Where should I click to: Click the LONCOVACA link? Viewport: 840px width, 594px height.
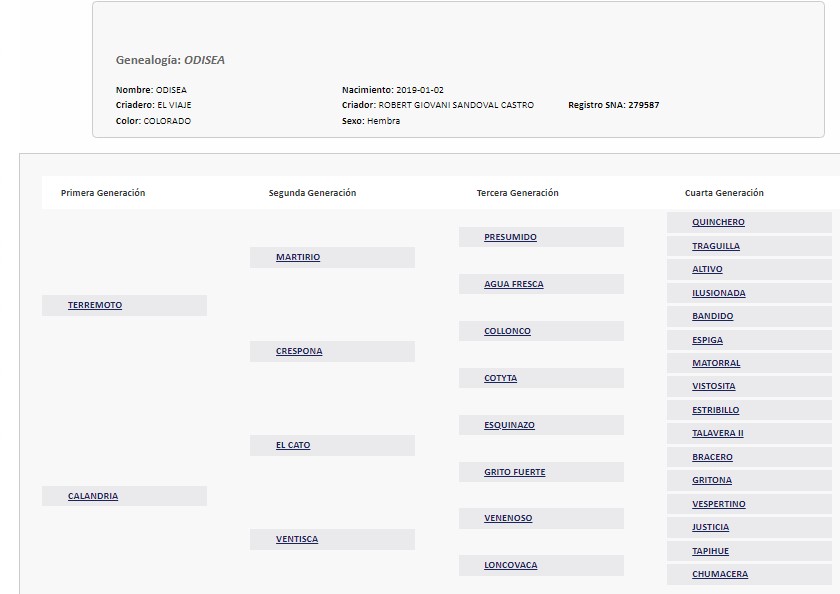tap(511, 565)
